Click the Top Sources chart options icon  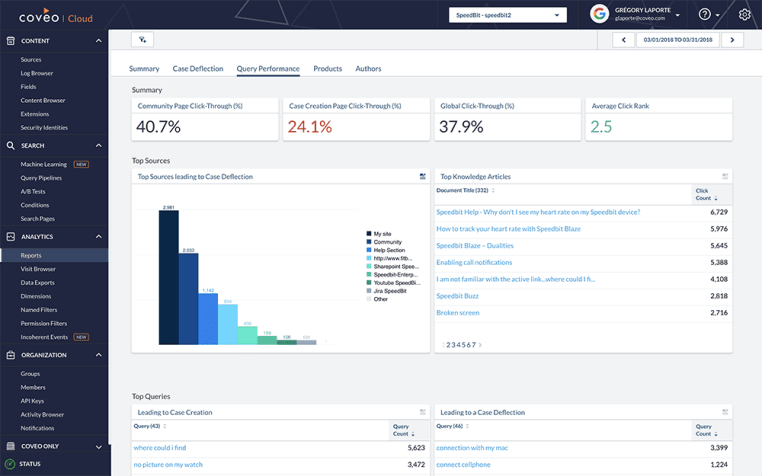pos(423,177)
